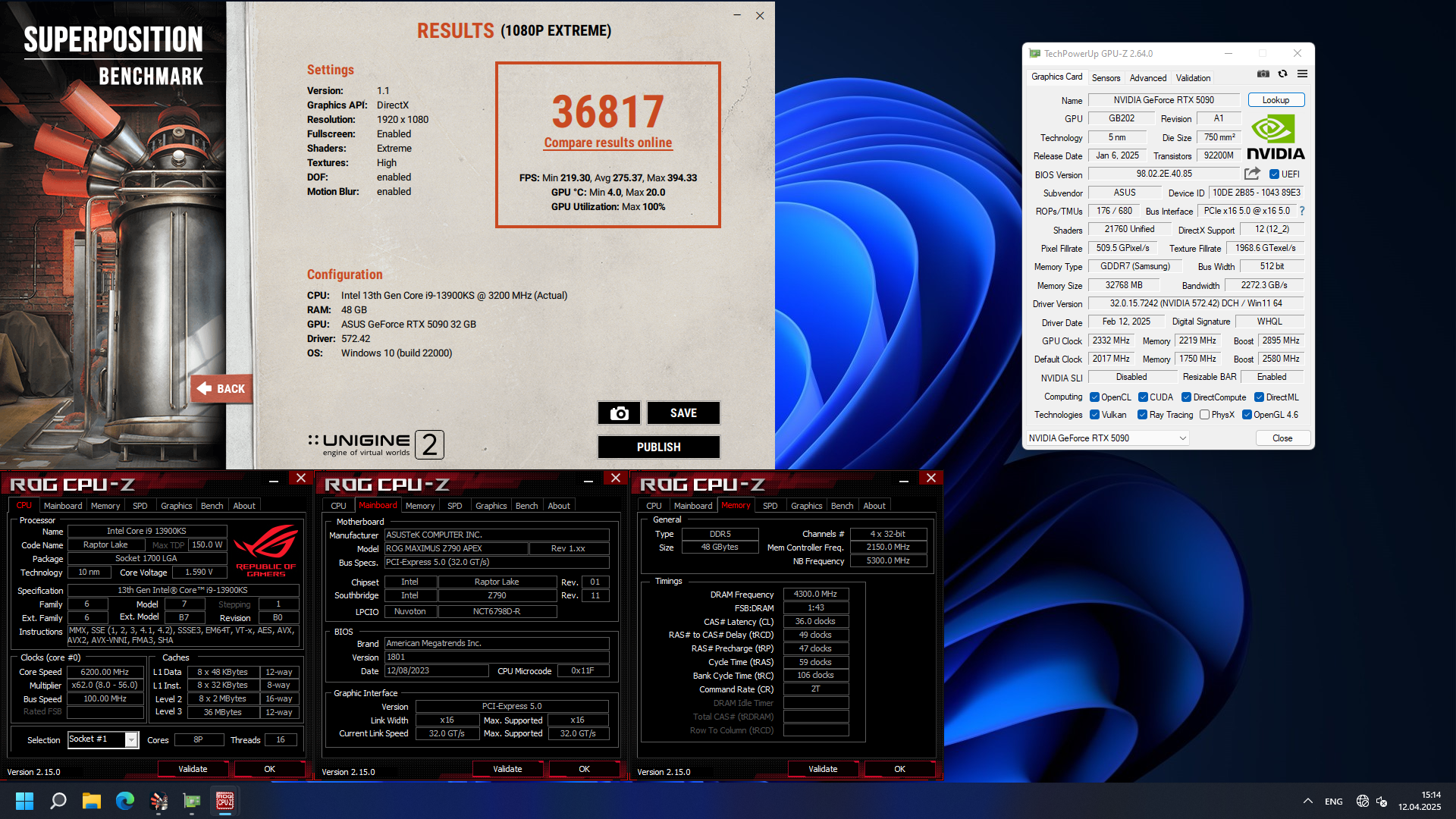
Task: Click the BIOS export share icon in GPU-Z
Action: coord(1252,174)
